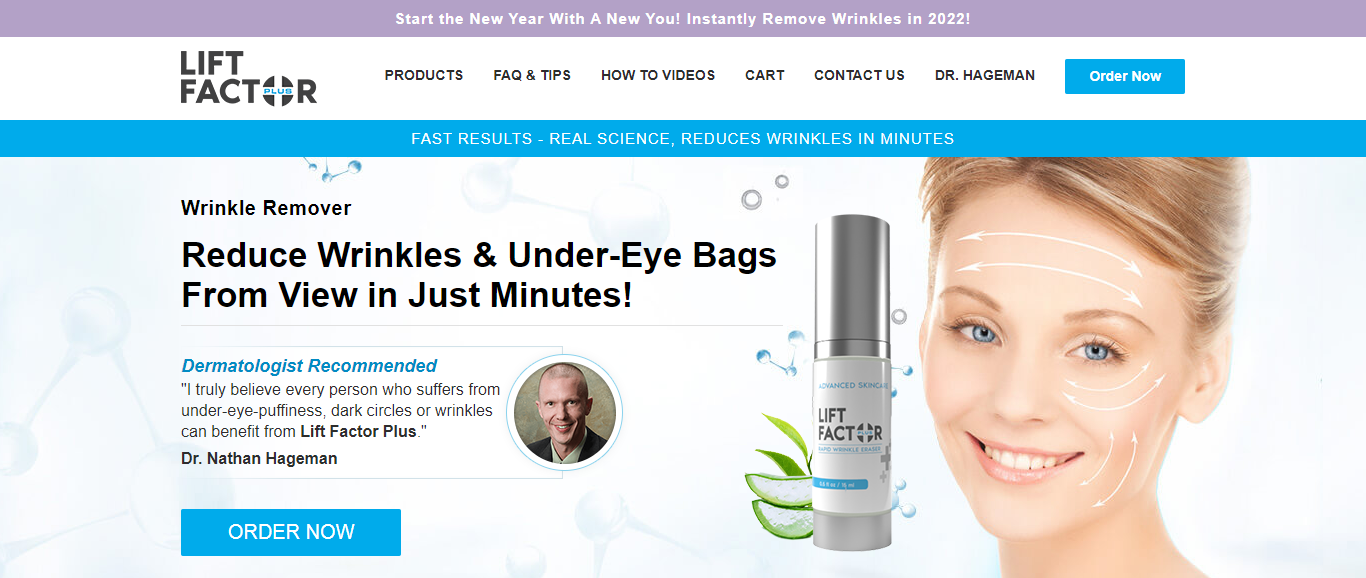Click the Lift Factor product bottle image
Screen dimensions: 1366x578
tap(850, 382)
